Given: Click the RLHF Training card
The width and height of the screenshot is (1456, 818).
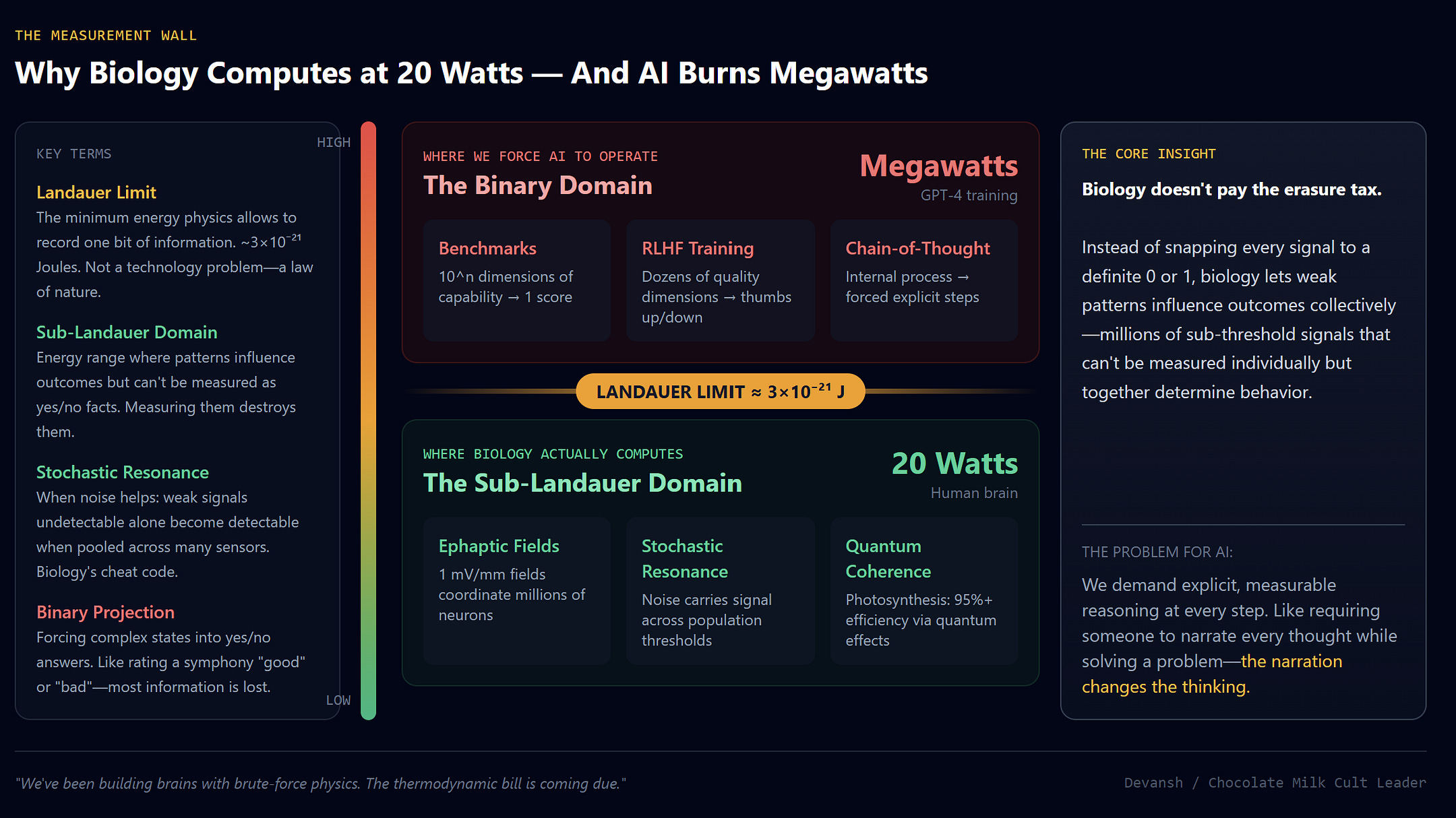Looking at the screenshot, I should (720, 280).
